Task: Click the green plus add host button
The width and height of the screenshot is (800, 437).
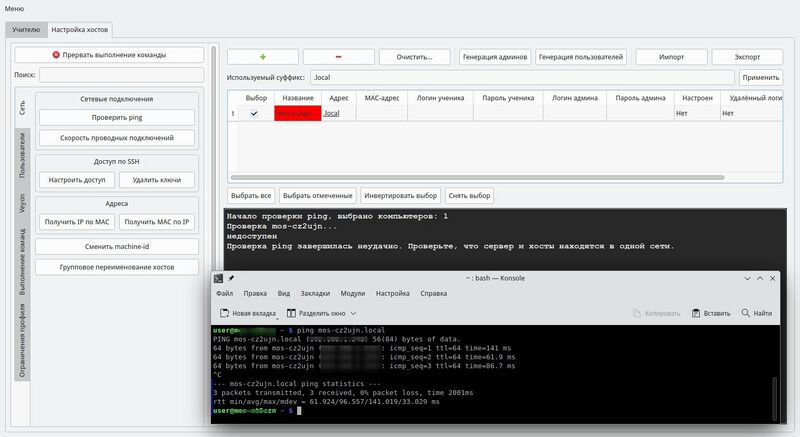Action: coord(262,57)
